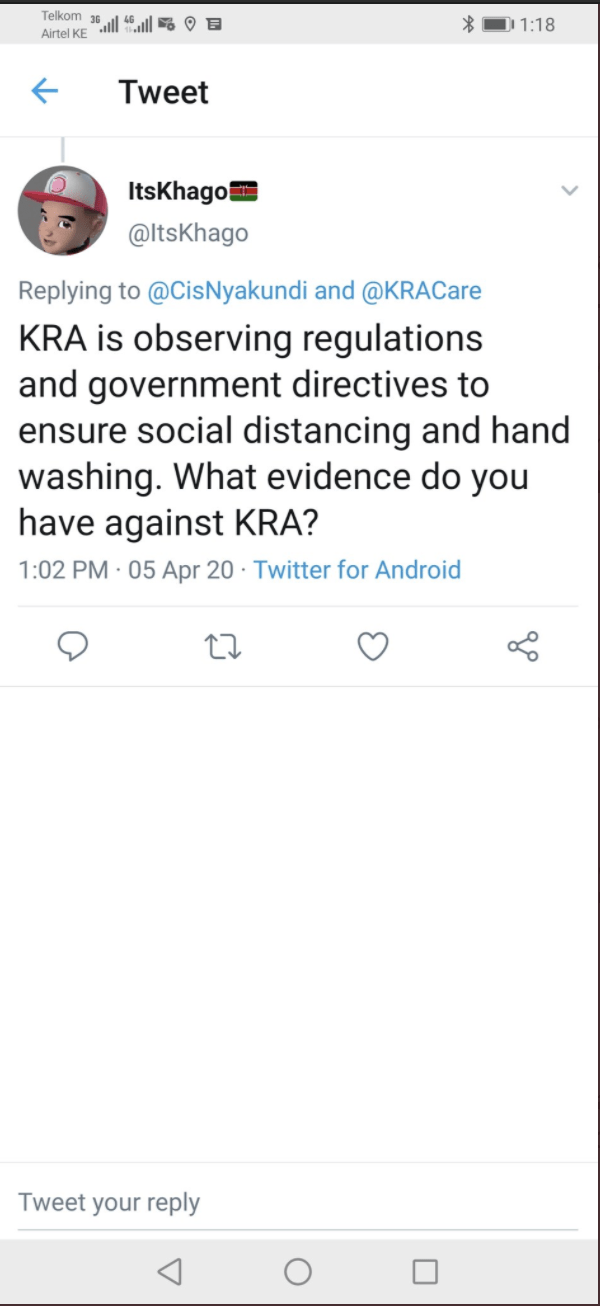Like the tweet with the heart icon
Image resolution: width=600 pixels, height=1306 pixels.
click(x=373, y=647)
